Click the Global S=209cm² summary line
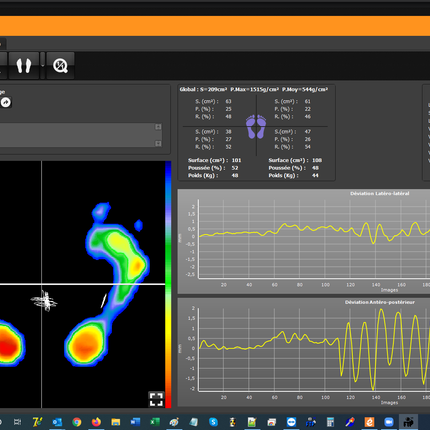This screenshot has height=430, width=430. [x=254, y=89]
